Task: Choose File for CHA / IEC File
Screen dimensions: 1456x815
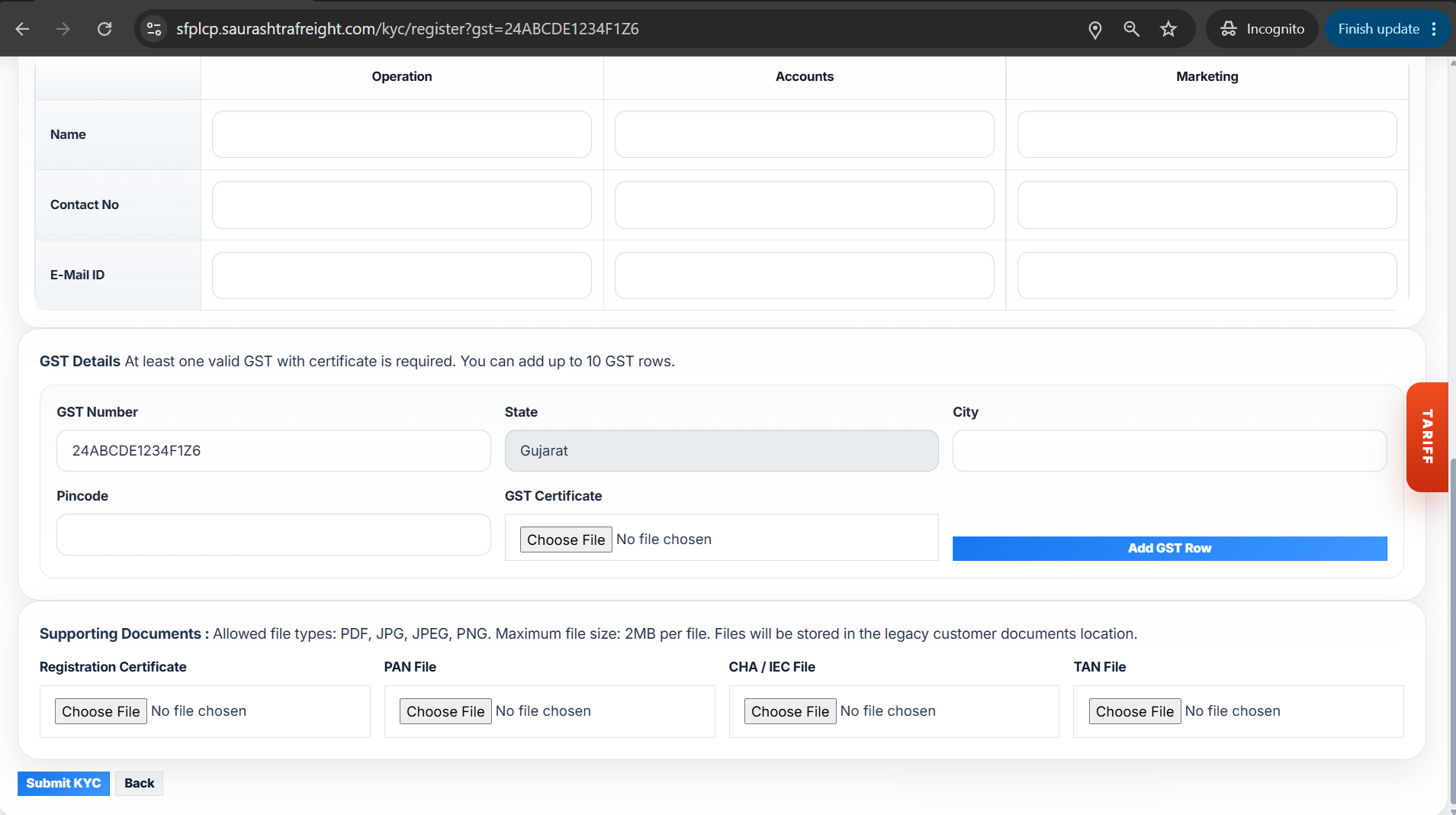Action: (790, 711)
